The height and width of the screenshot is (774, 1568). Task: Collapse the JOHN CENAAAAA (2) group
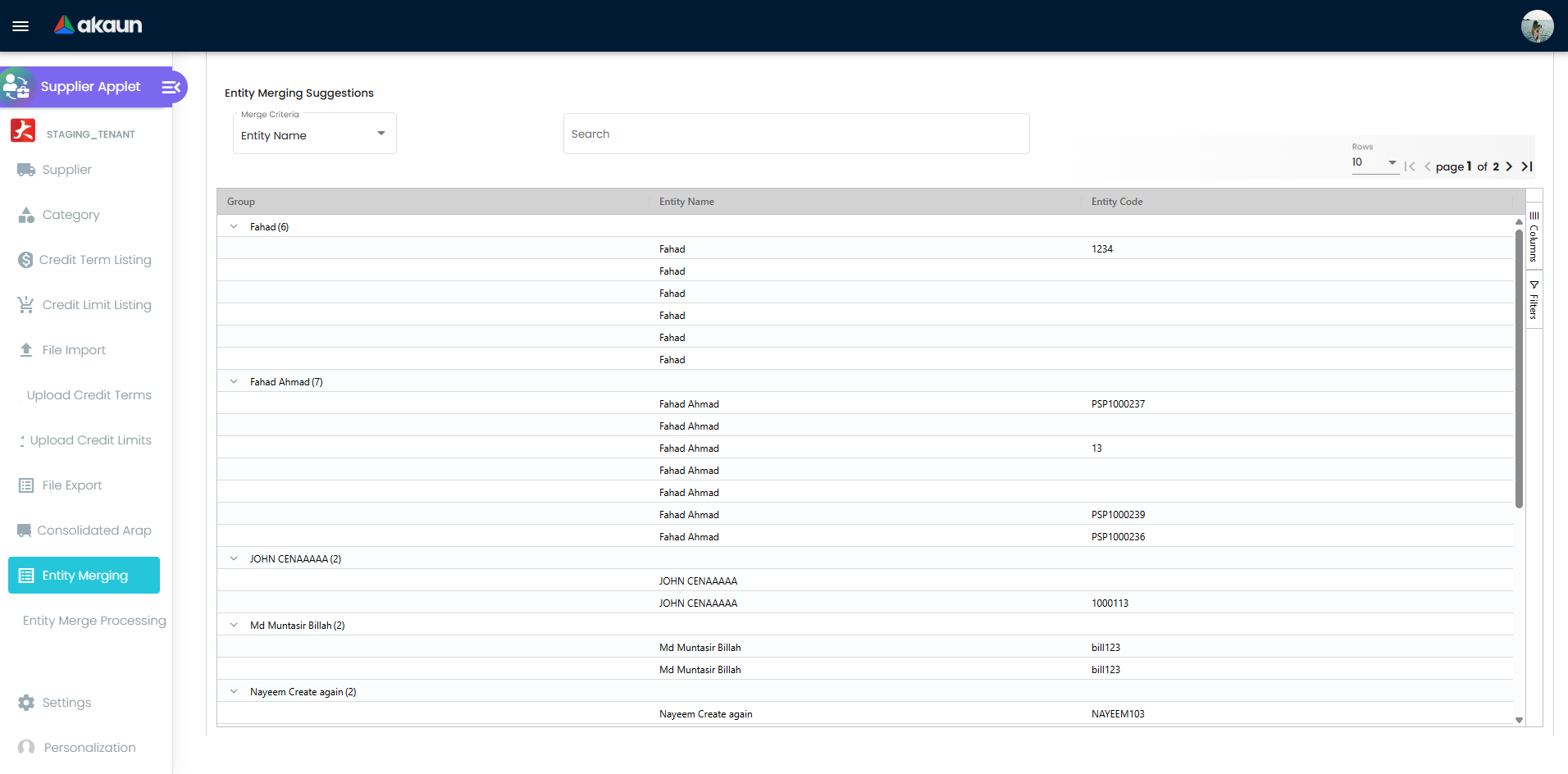234,559
